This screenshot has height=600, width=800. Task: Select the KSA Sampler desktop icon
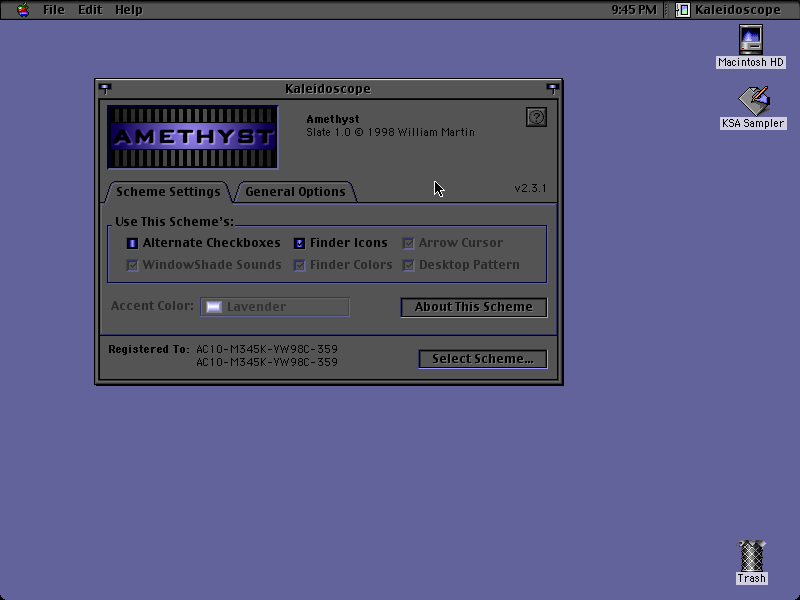pyautogui.click(x=754, y=101)
